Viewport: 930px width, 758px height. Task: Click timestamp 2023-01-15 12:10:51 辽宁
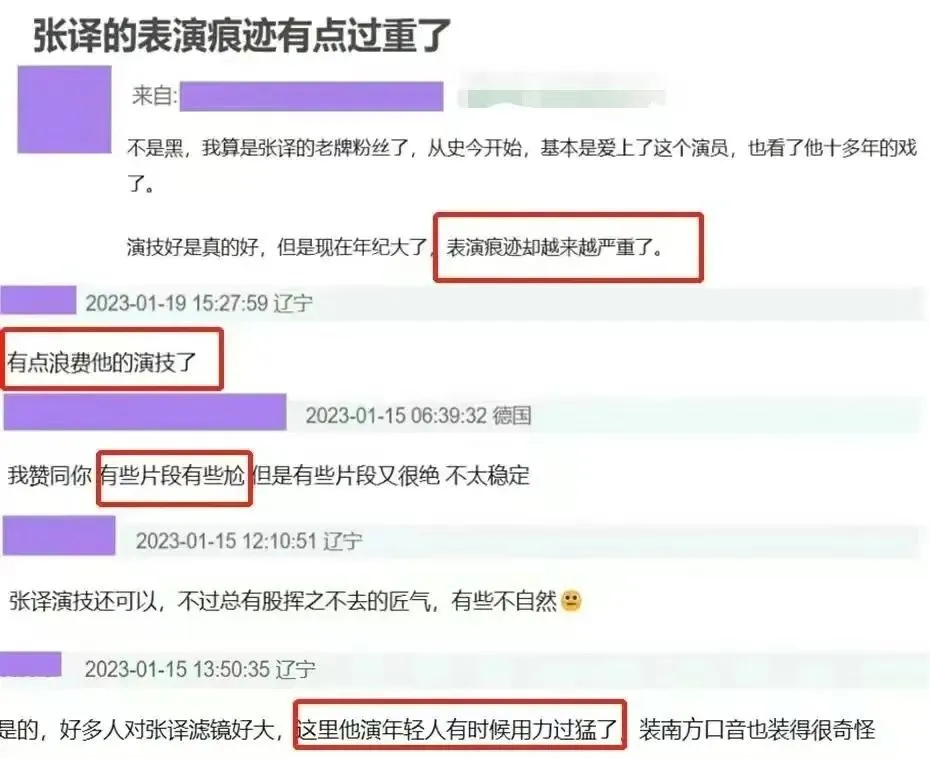click(x=249, y=541)
